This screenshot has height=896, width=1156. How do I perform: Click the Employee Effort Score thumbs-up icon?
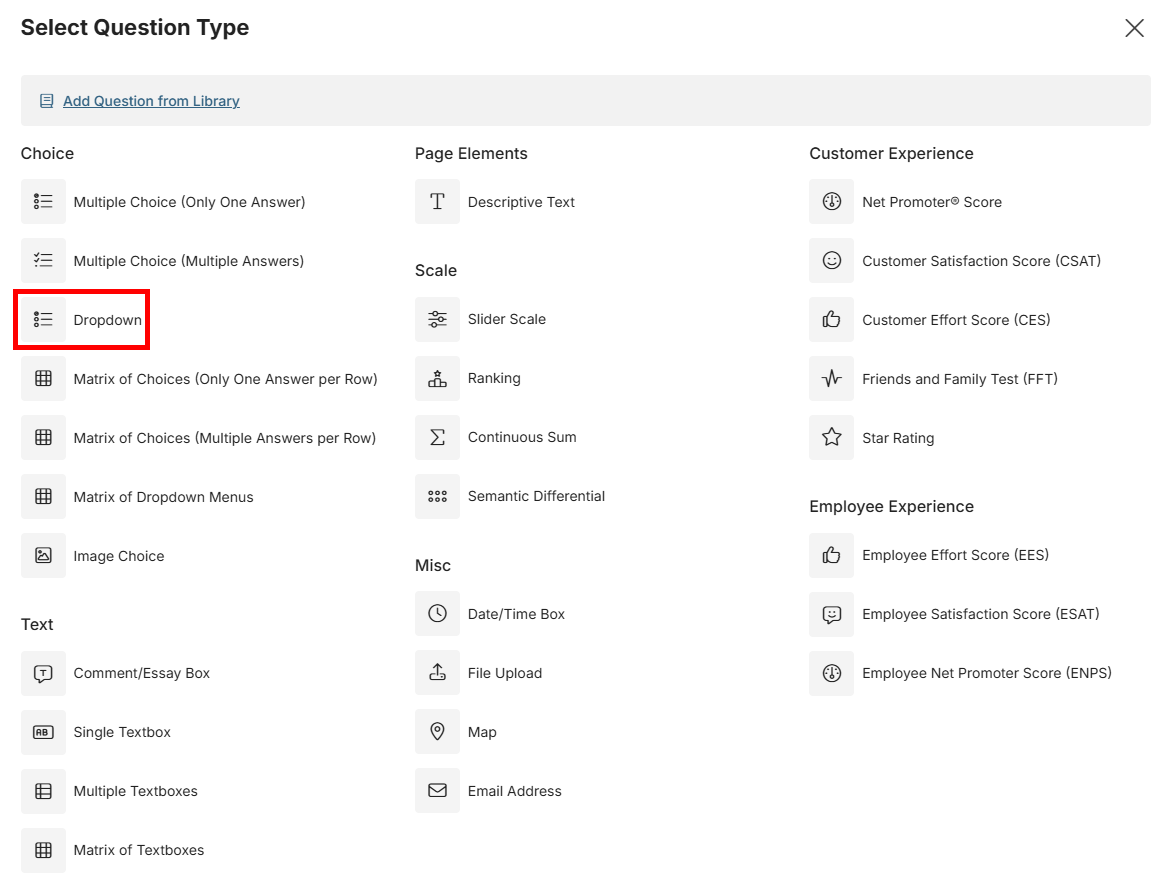(832, 555)
